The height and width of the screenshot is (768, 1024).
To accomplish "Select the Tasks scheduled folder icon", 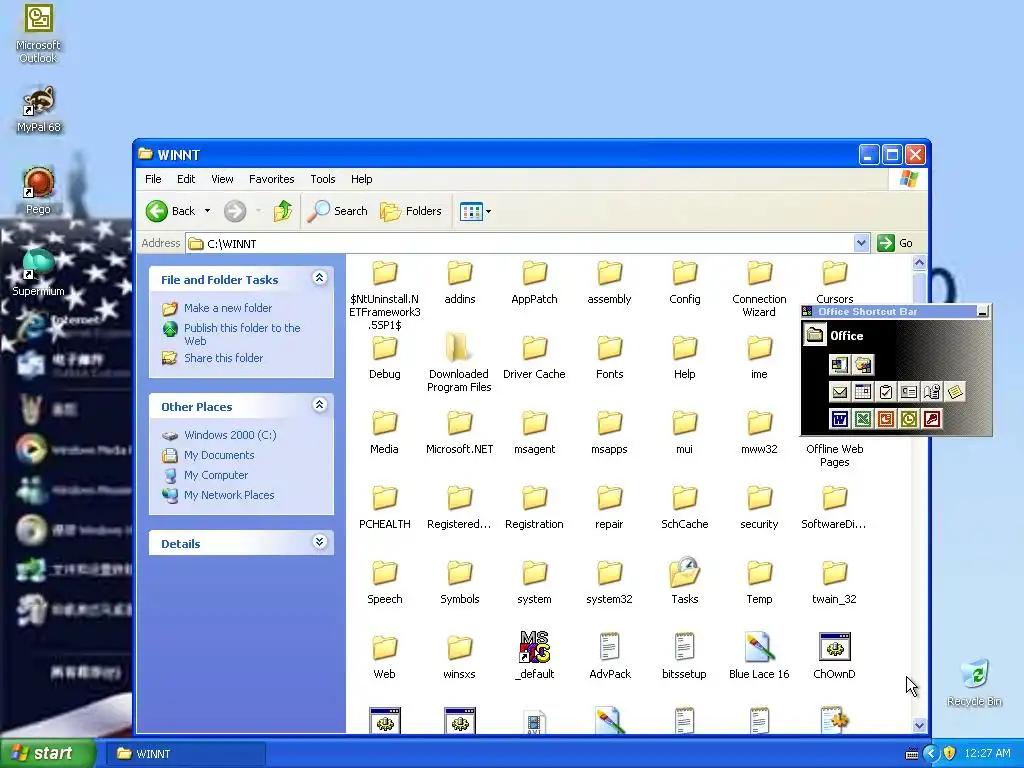I will tap(684, 581).
